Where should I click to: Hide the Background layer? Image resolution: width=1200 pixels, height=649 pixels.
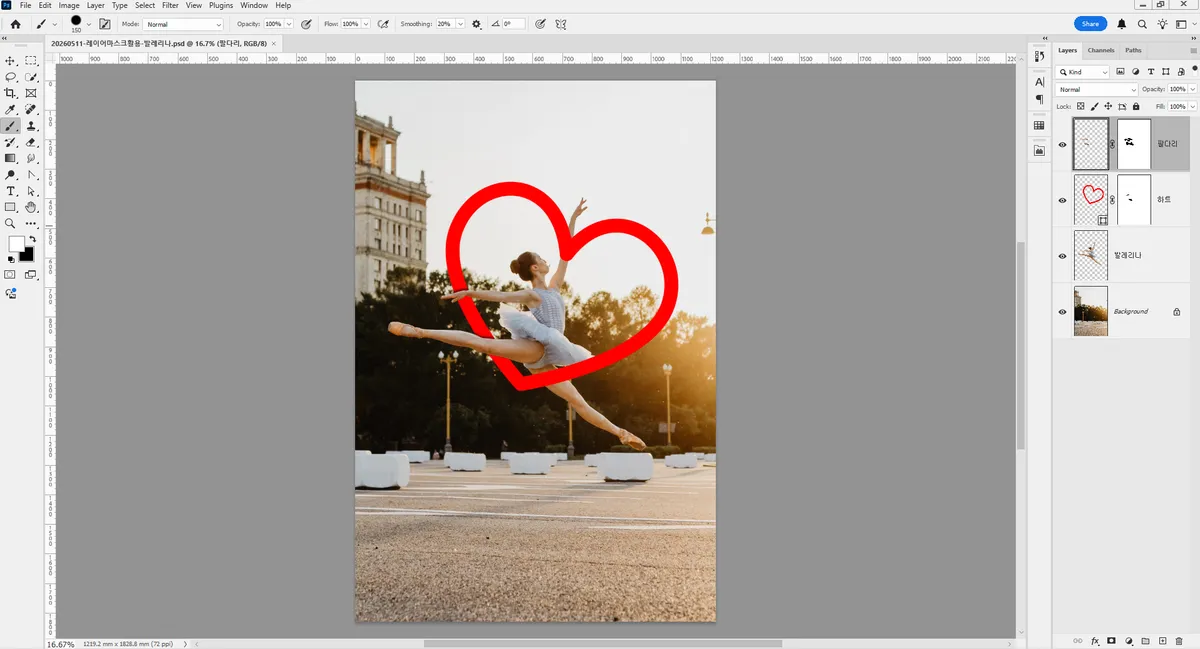tap(1062, 312)
